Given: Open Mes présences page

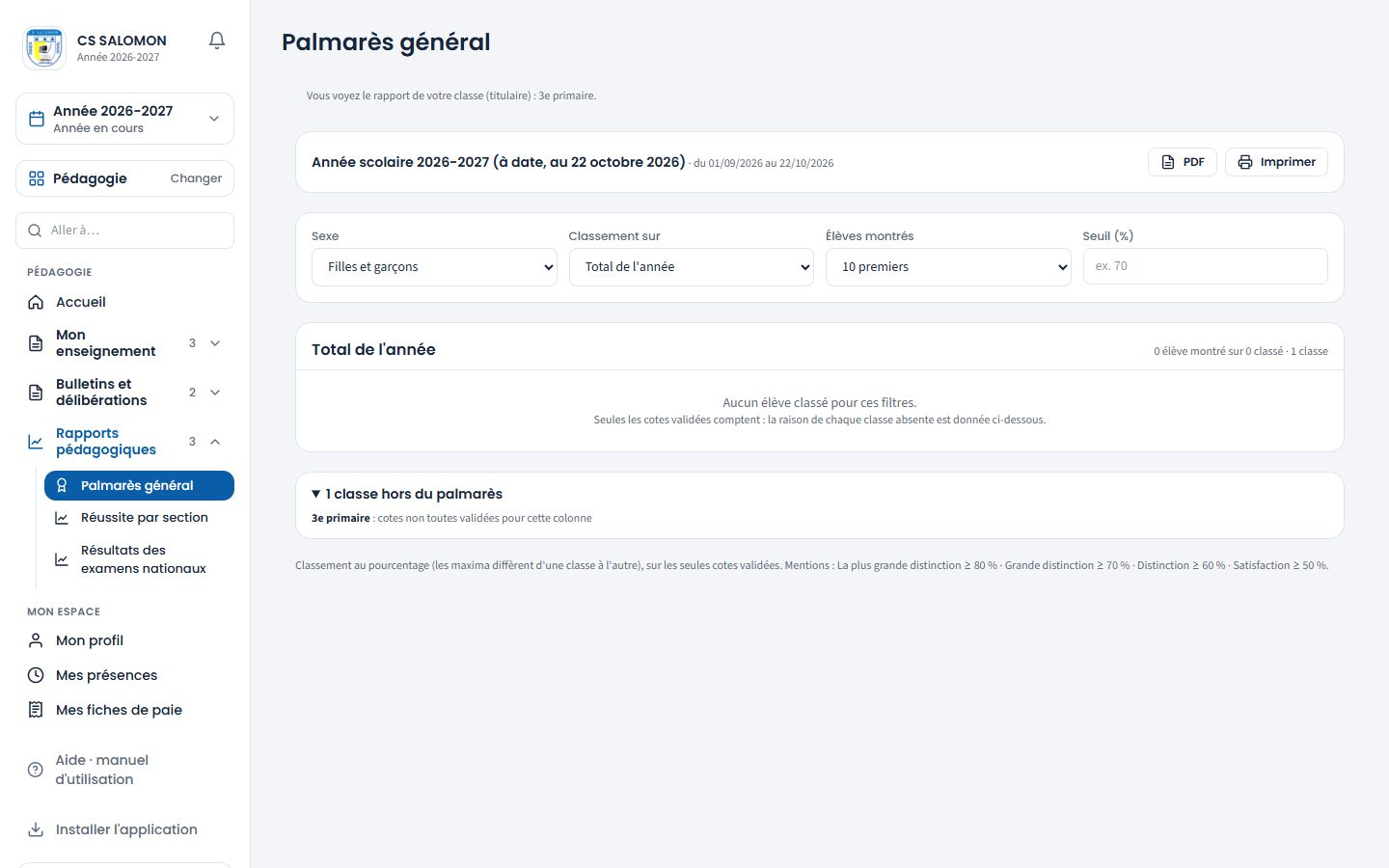Looking at the screenshot, I should (124, 675).
